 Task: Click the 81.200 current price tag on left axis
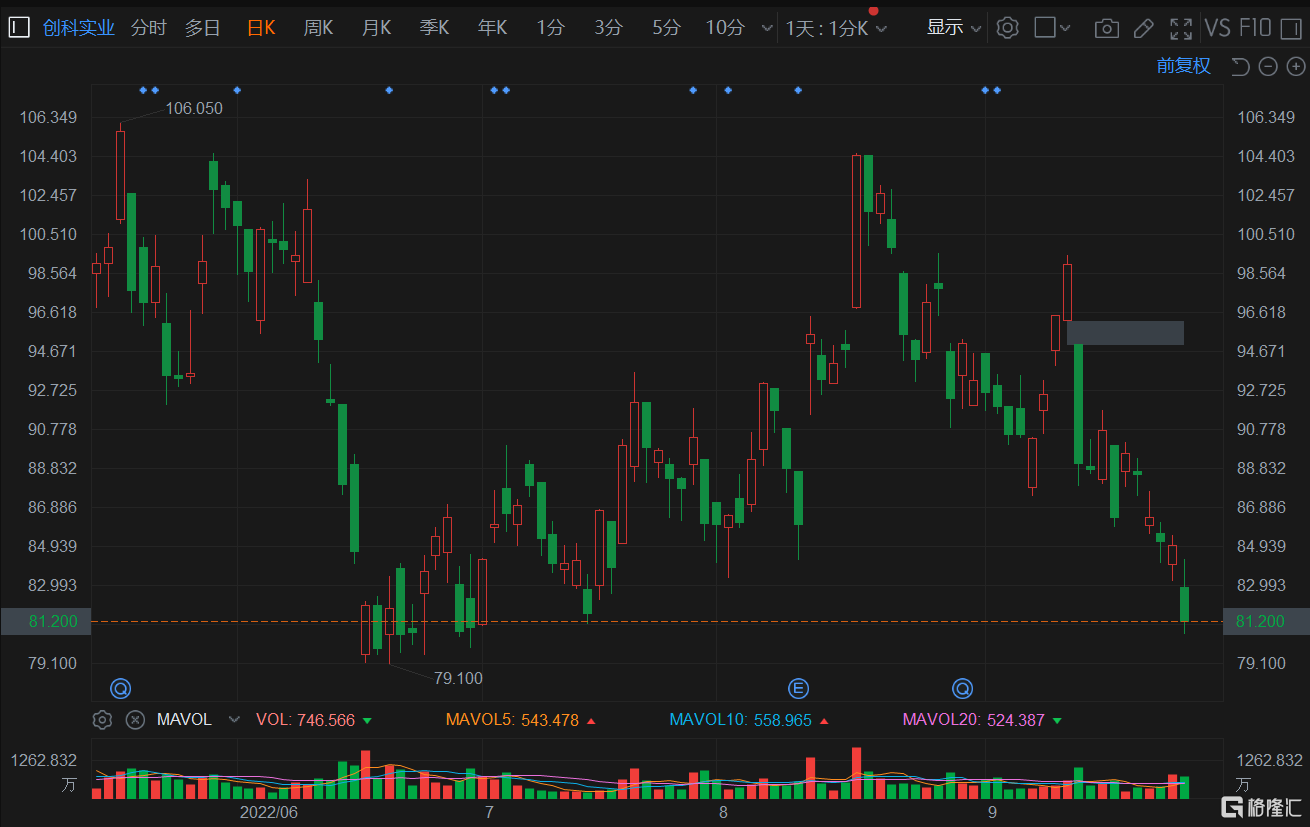click(45, 621)
